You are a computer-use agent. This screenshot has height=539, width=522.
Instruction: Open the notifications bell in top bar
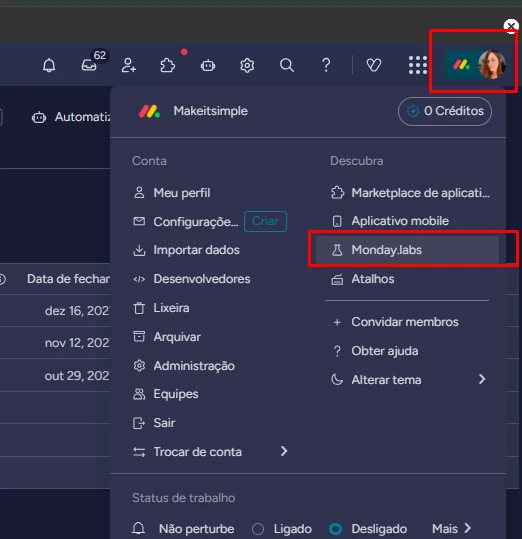(x=49, y=65)
